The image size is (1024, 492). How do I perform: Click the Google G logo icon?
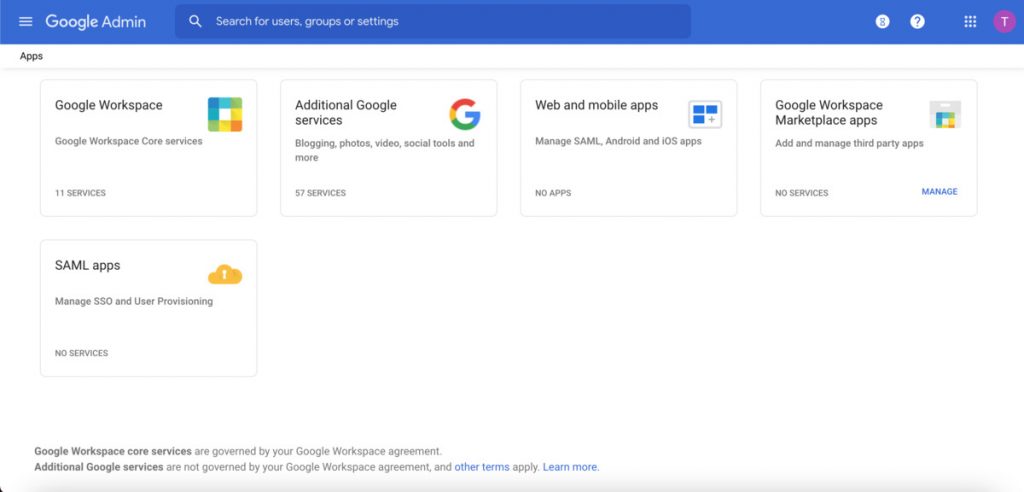[x=465, y=114]
